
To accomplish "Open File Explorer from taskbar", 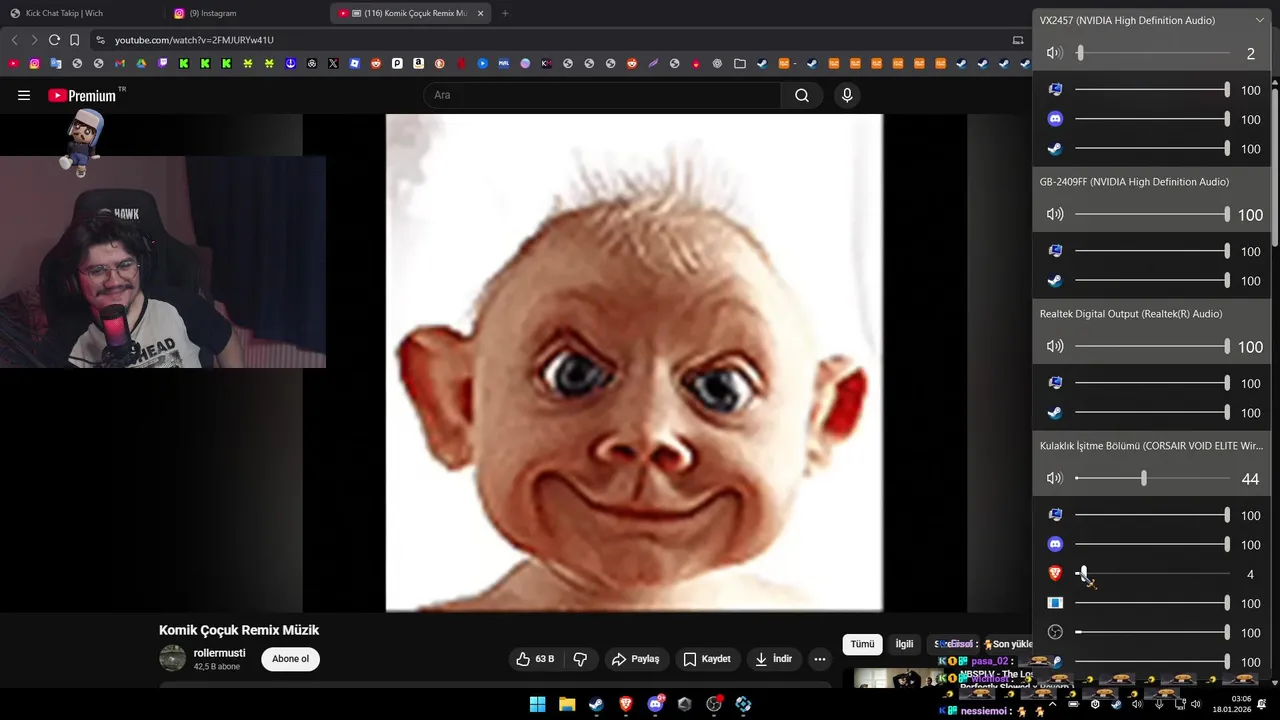I will tap(567, 704).
